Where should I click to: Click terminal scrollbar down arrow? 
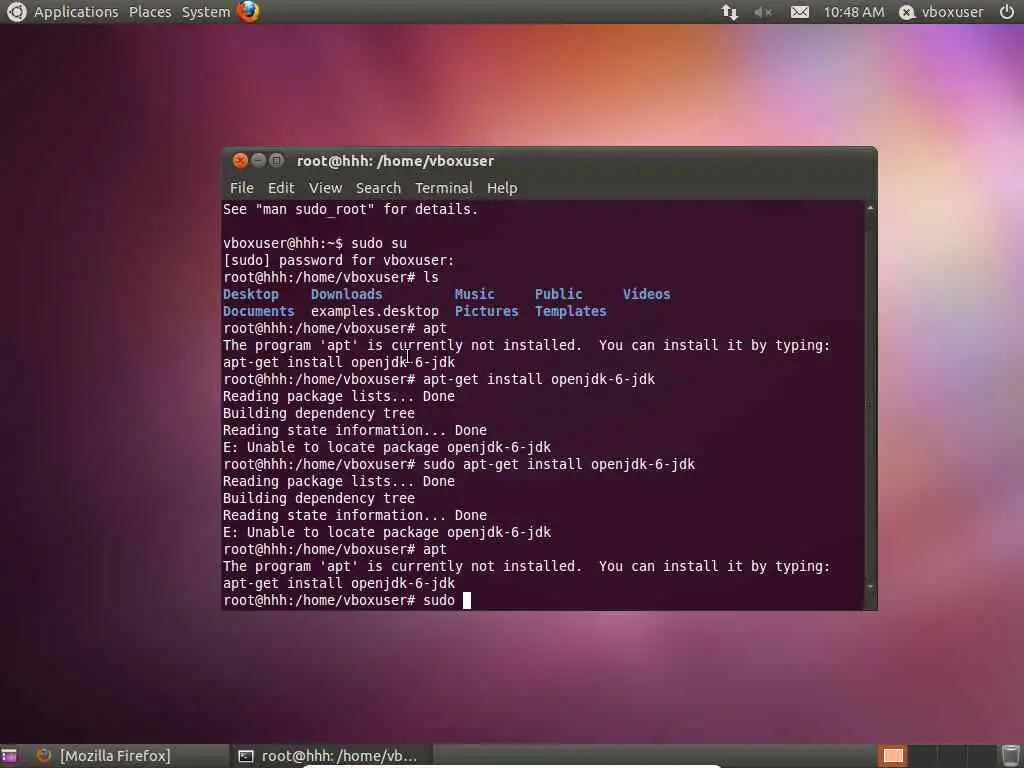870,587
